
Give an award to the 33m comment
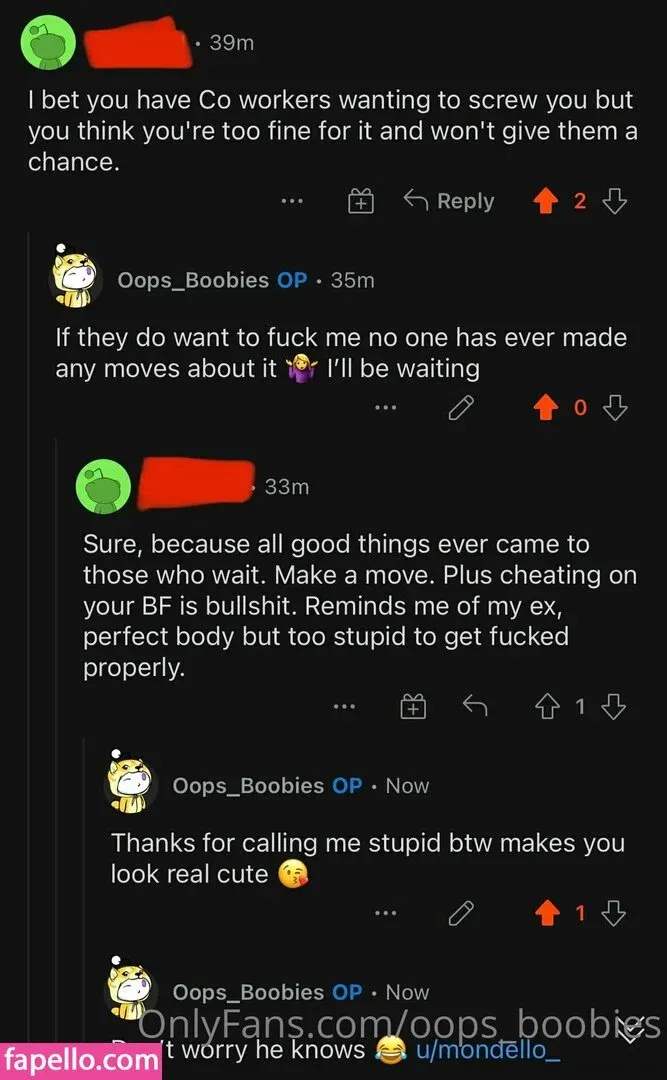click(412, 707)
